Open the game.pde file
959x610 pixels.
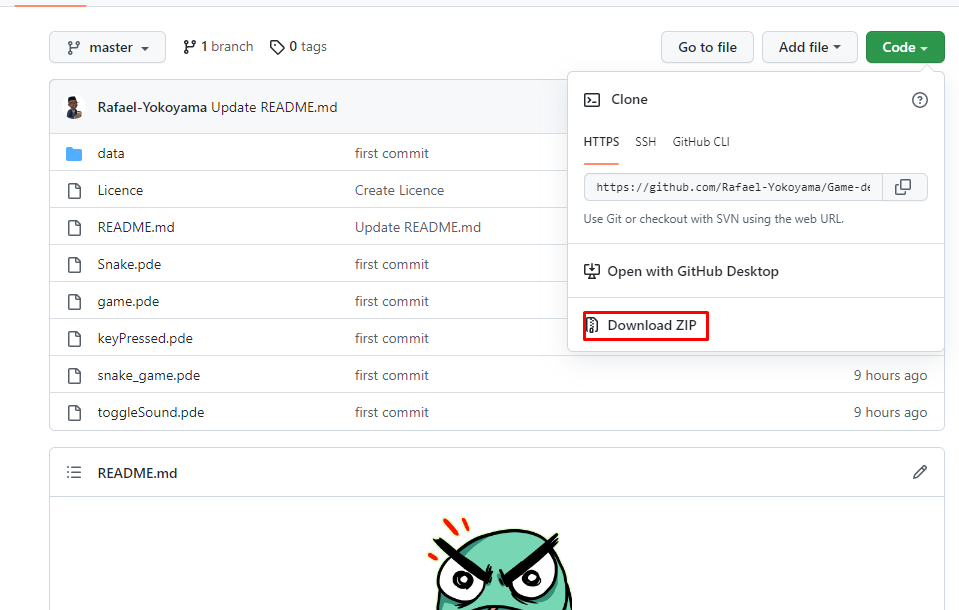[x=128, y=302]
